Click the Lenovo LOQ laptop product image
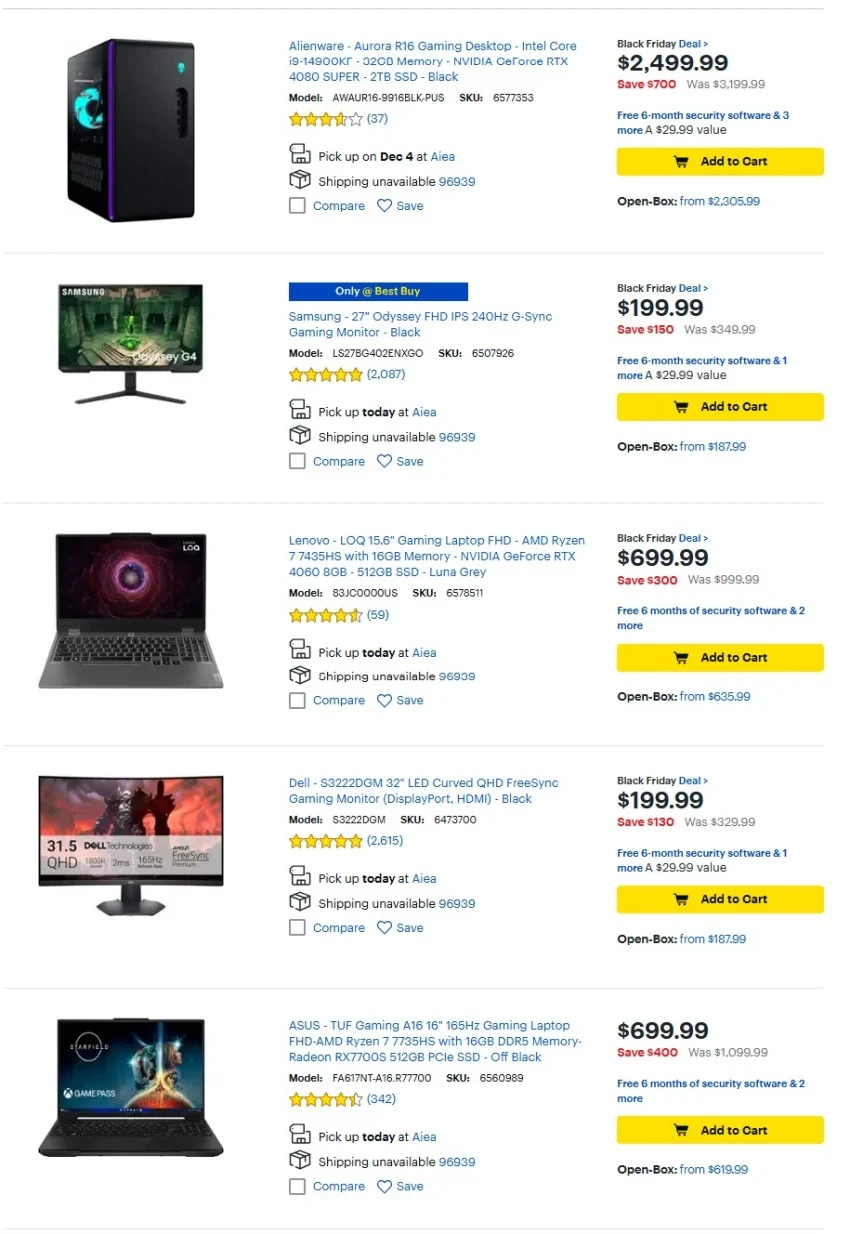850x1234 pixels. [x=131, y=610]
